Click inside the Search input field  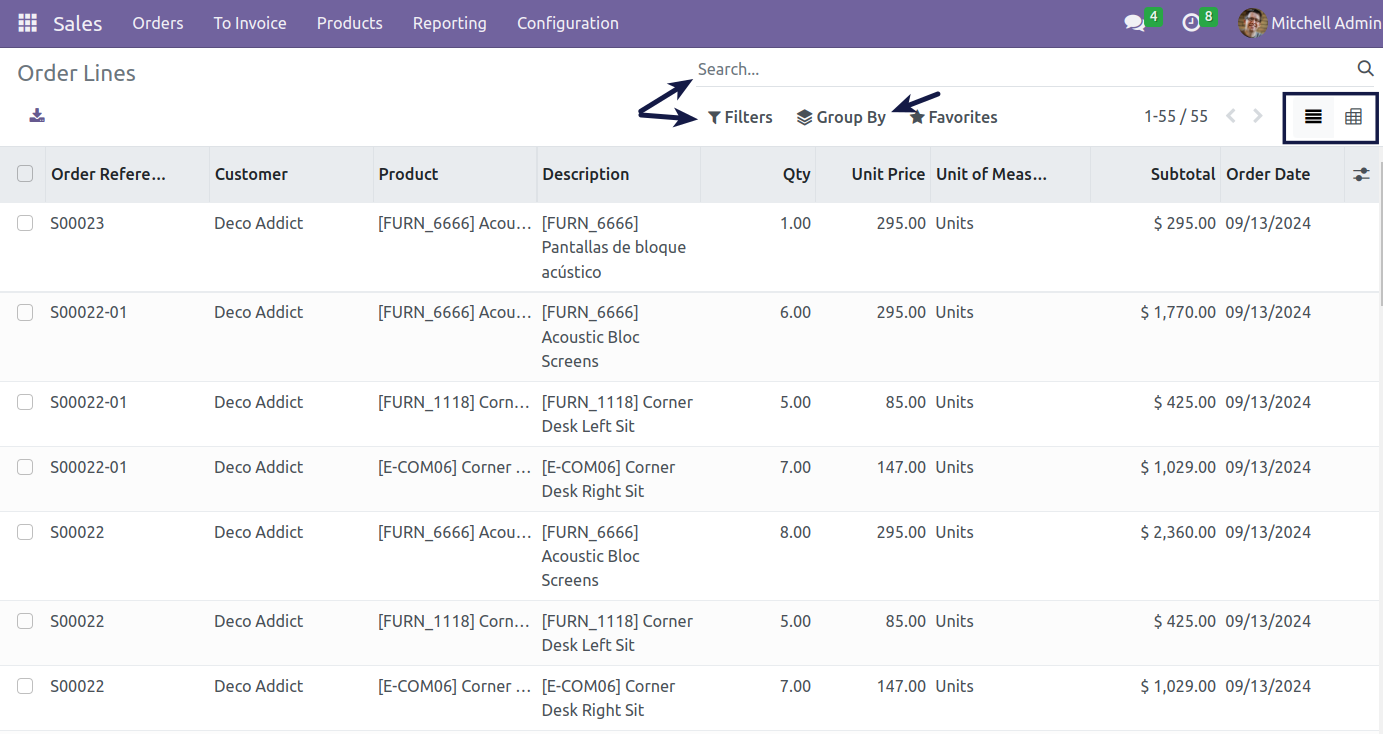[x=1020, y=69]
